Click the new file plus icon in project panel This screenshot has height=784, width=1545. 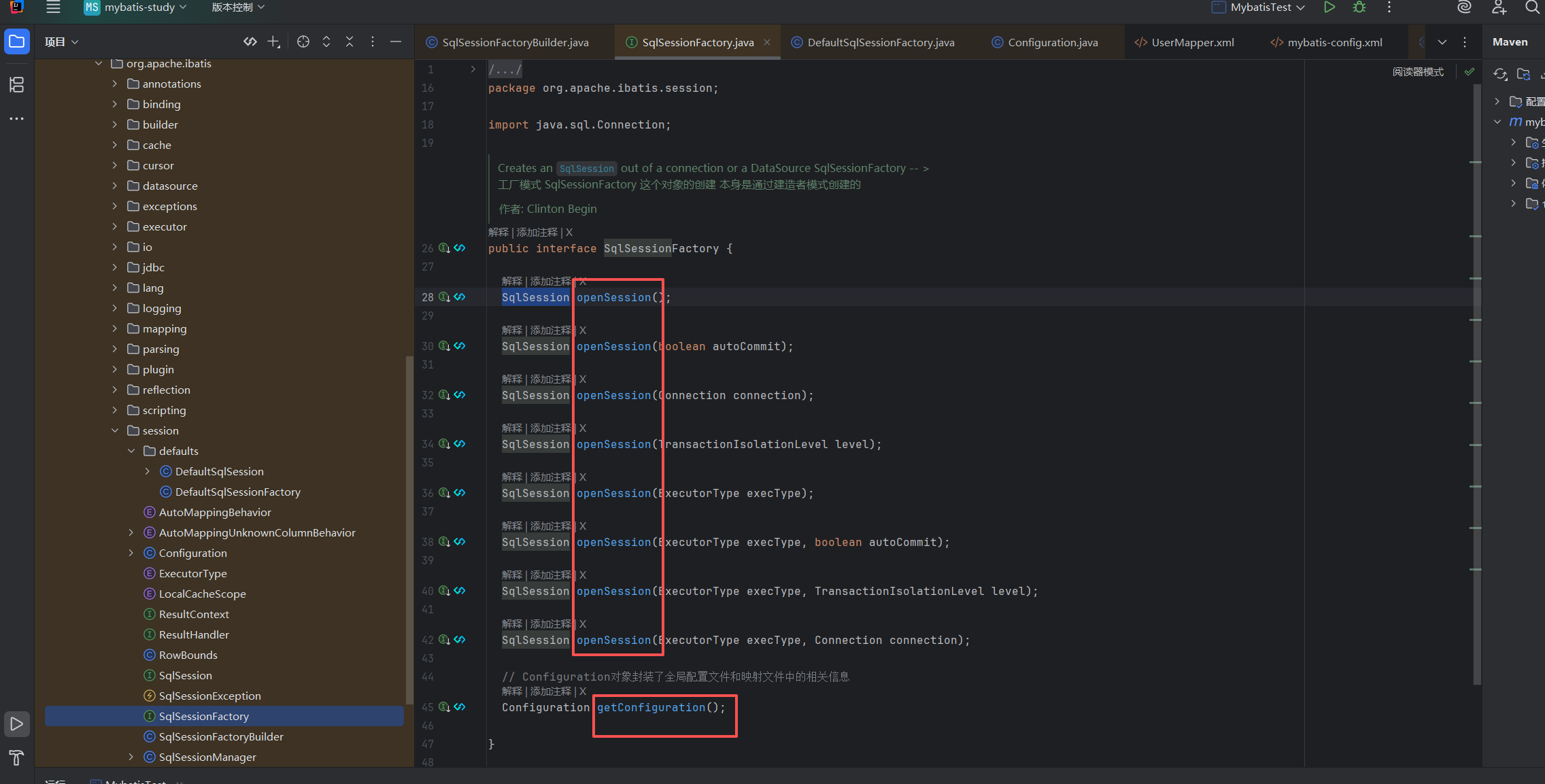[274, 42]
